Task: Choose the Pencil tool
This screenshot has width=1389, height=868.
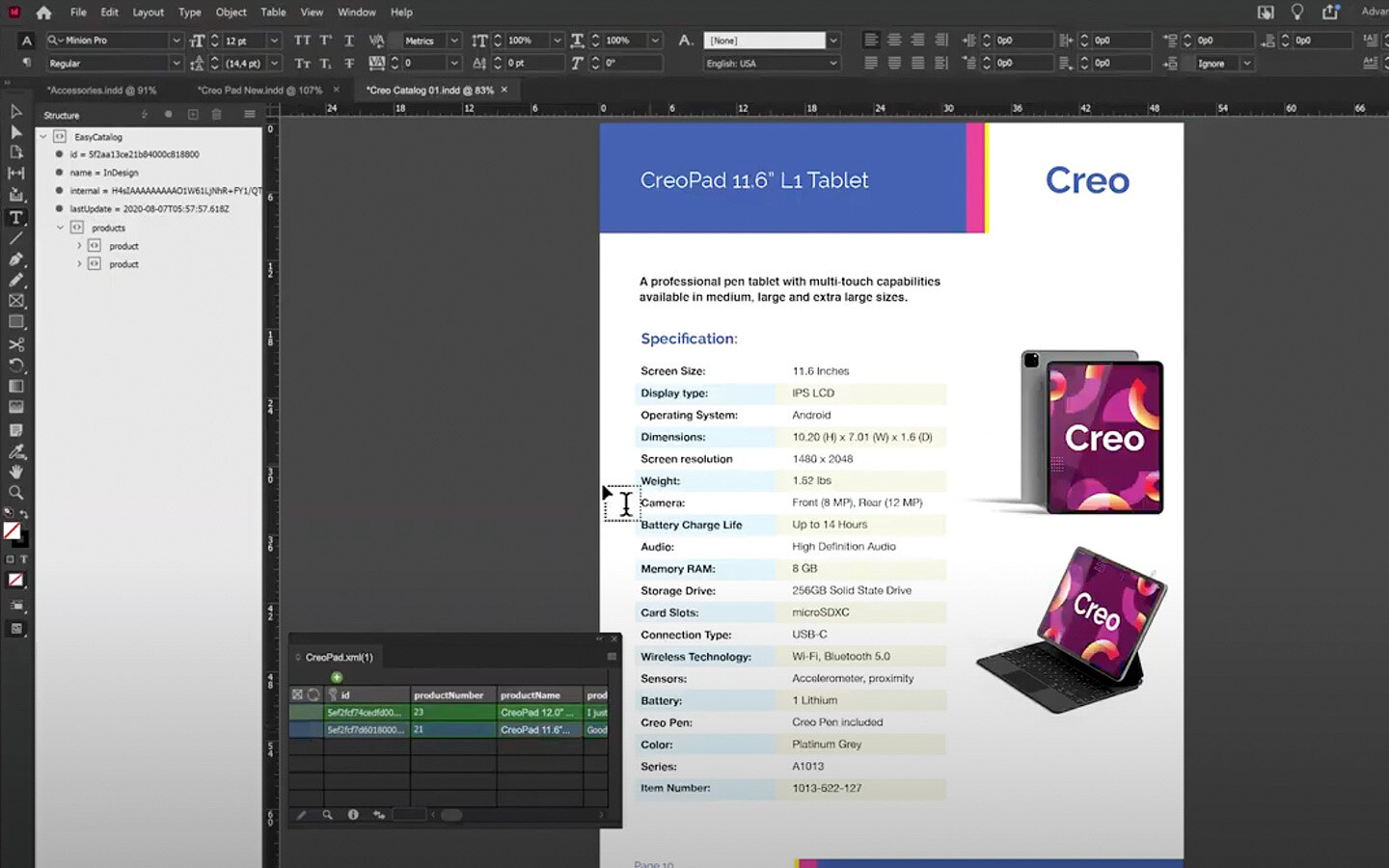Action: (x=15, y=280)
